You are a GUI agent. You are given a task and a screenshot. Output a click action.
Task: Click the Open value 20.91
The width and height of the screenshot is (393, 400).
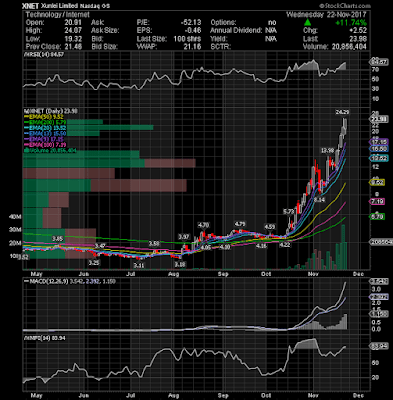(x=74, y=22)
